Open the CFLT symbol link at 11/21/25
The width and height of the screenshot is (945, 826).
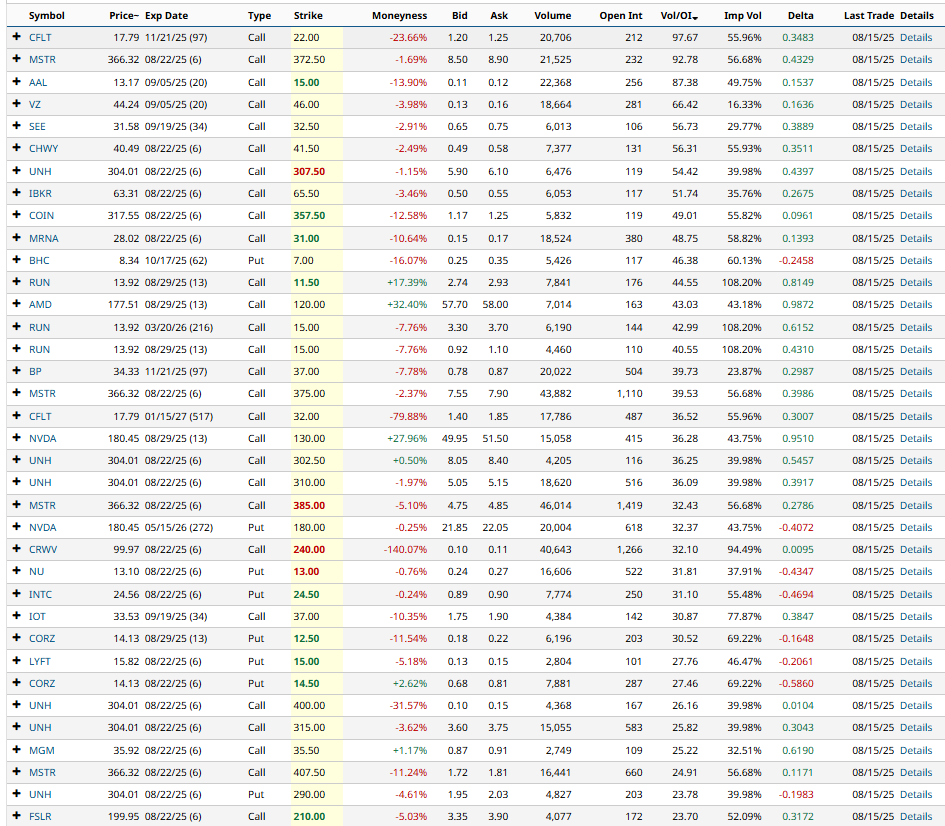coord(40,37)
